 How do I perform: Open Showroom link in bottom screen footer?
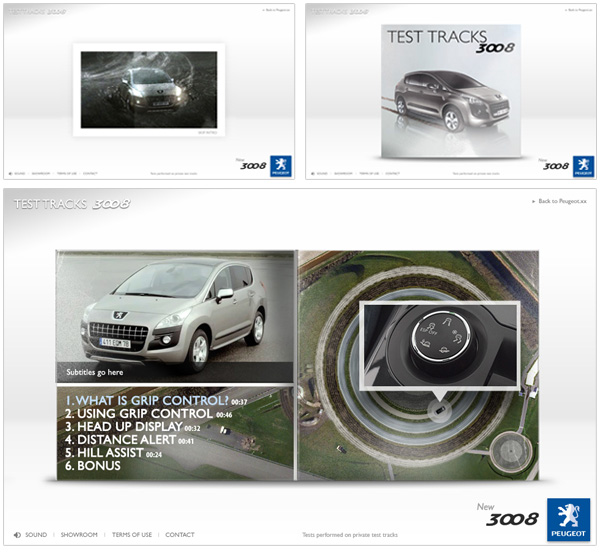[79, 534]
